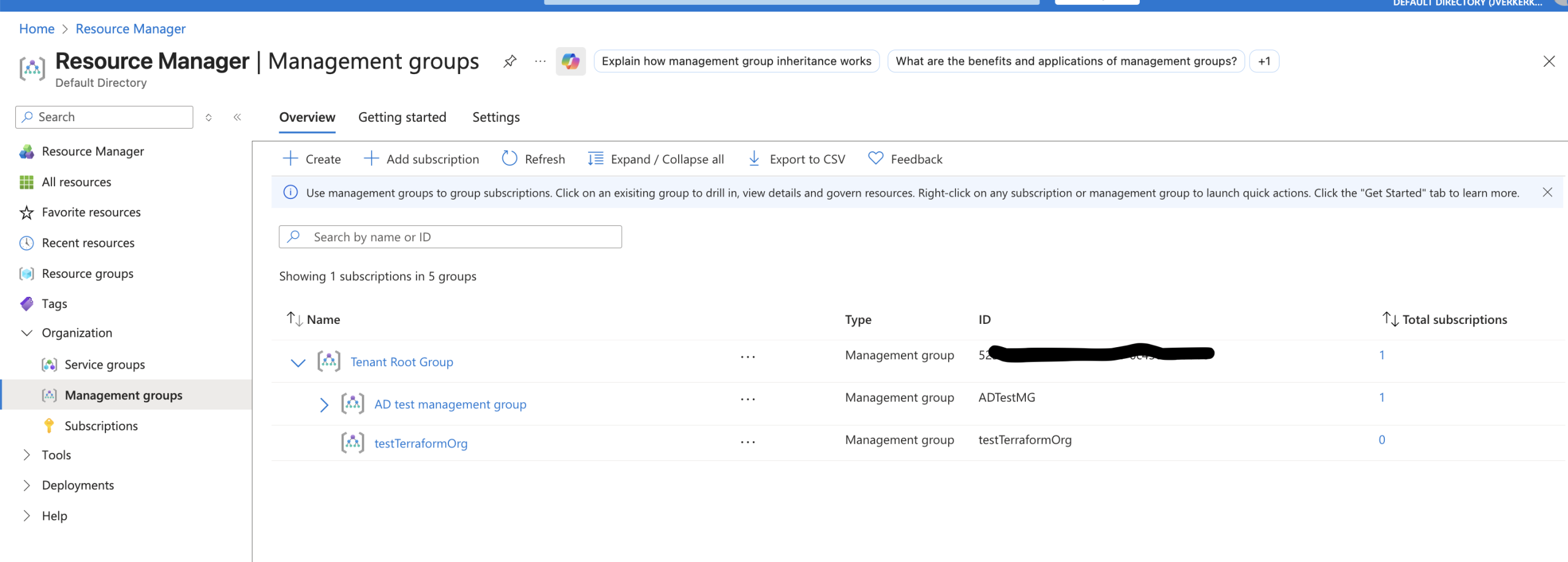
Task: Click the Search by name or ID field
Action: tap(450, 237)
